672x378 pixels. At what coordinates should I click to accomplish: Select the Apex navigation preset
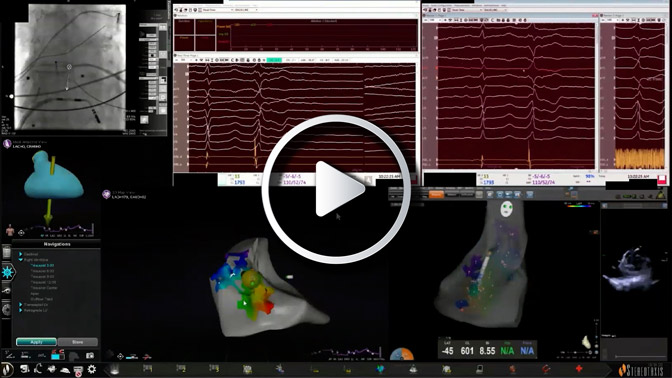tap(35, 294)
